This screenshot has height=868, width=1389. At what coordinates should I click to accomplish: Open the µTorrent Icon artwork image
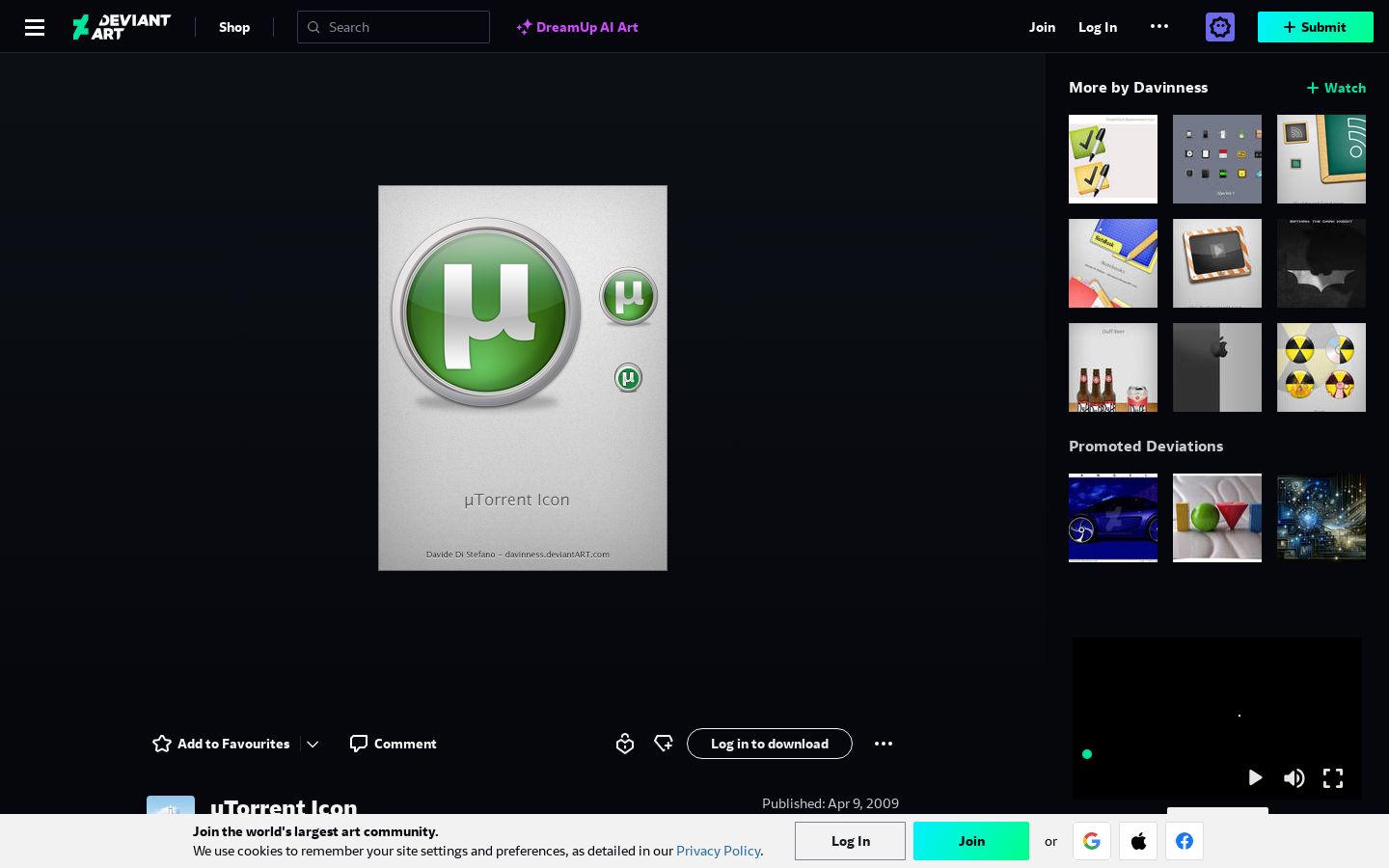click(x=523, y=378)
